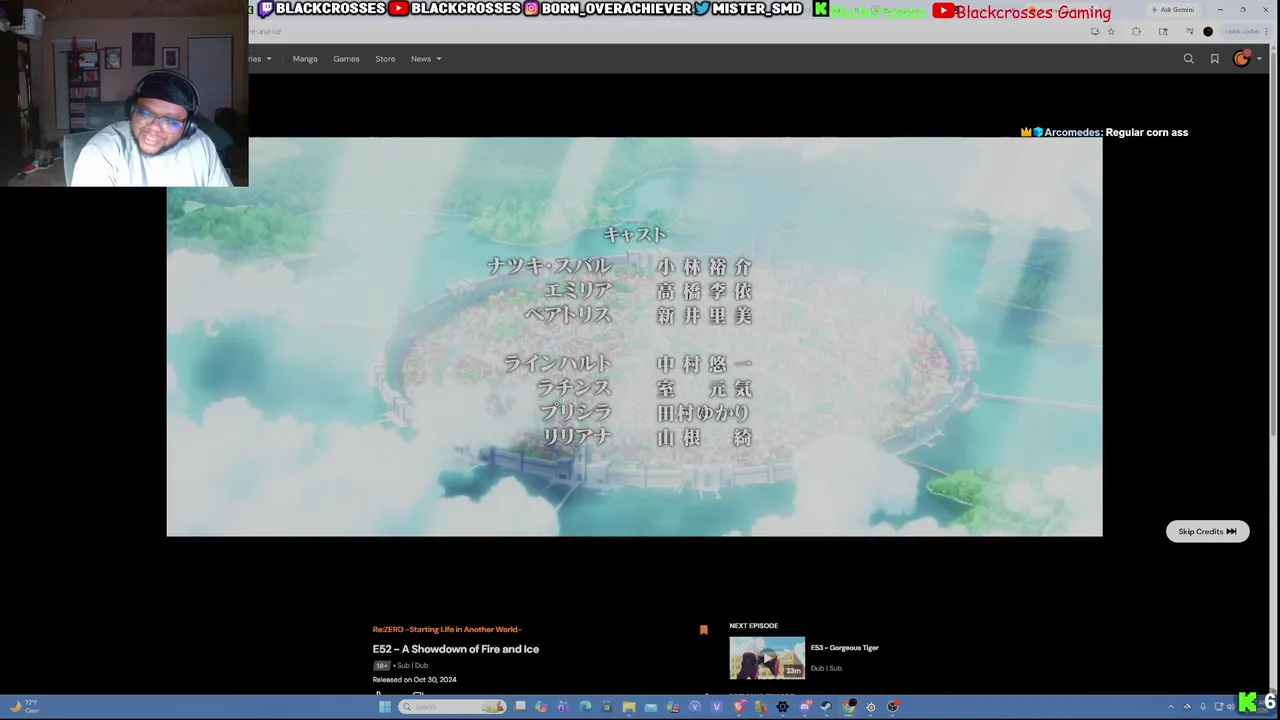Open the Games menu item
The height and width of the screenshot is (720, 1280).
(346, 59)
